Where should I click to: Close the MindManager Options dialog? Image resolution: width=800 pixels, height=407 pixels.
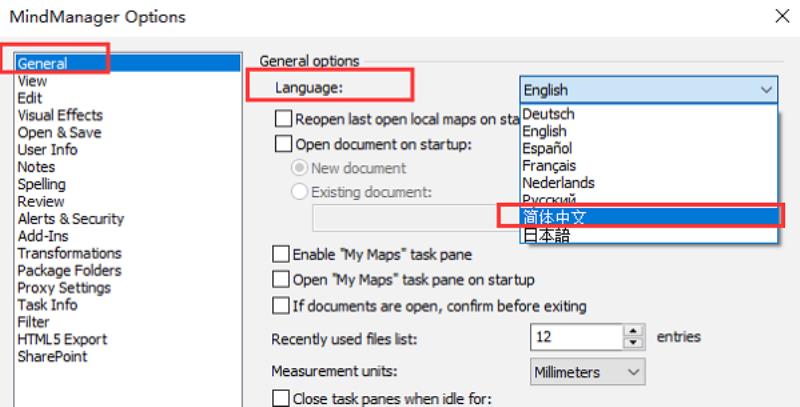(782, 16)
